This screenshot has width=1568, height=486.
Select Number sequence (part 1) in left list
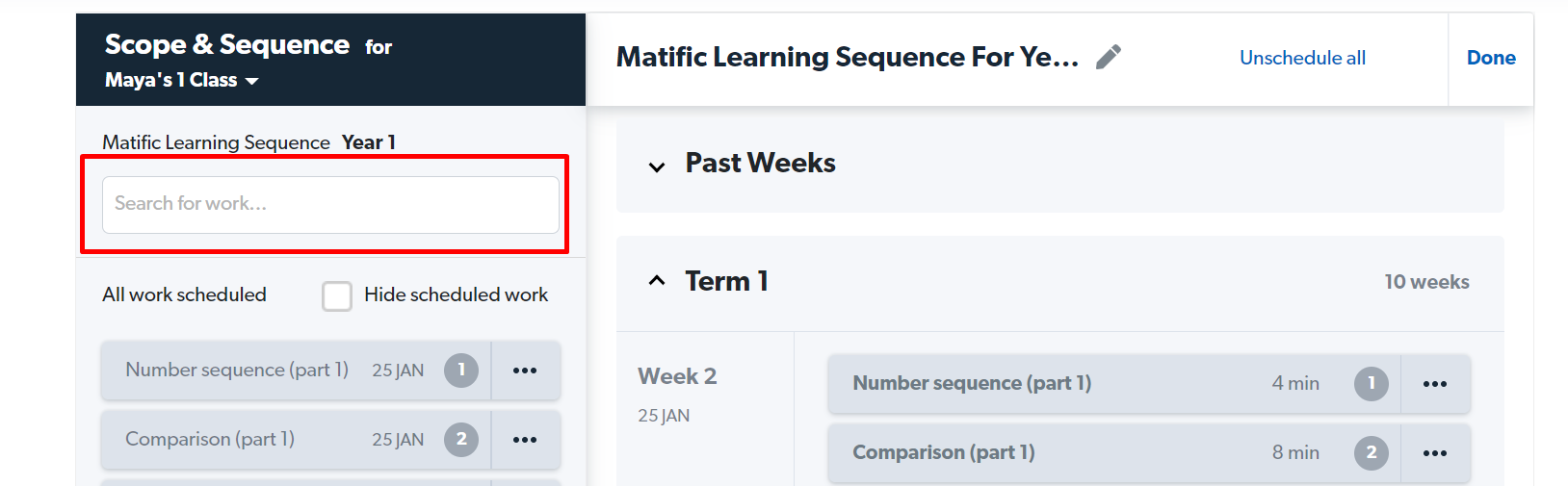pos(237,371)
